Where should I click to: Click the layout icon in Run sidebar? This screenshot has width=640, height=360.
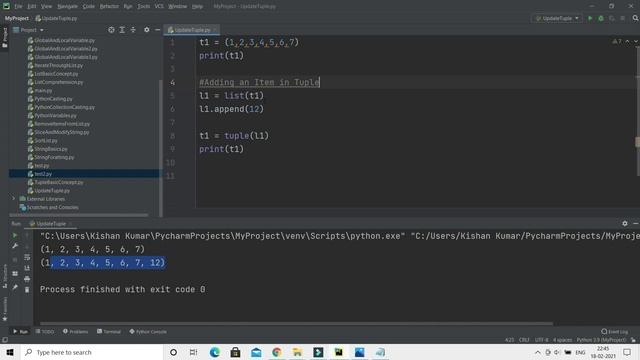15,273
